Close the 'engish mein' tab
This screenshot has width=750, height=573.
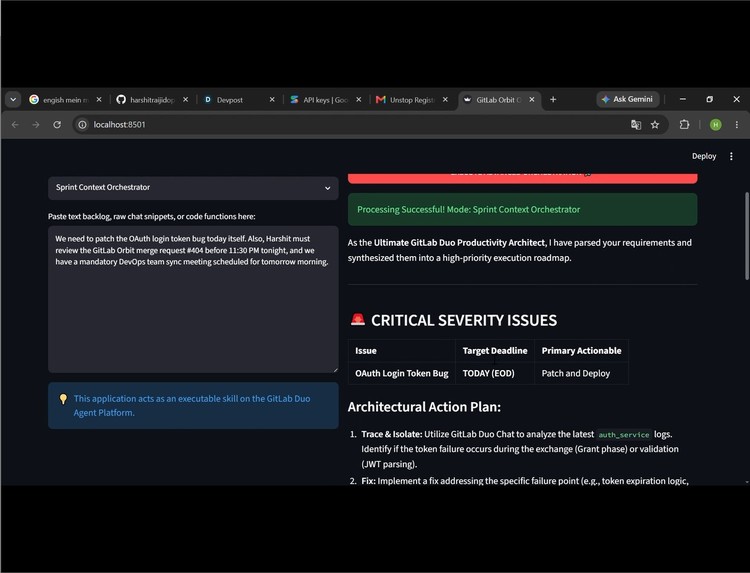pyautogui.click(x=99, y=99)
